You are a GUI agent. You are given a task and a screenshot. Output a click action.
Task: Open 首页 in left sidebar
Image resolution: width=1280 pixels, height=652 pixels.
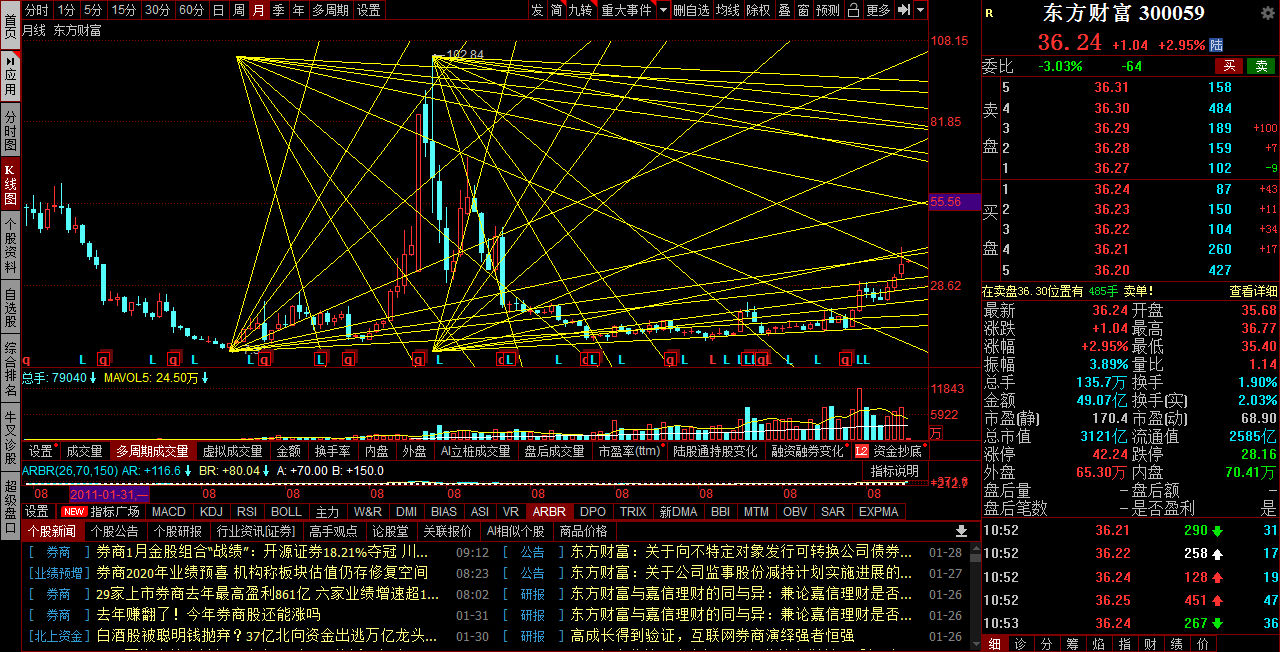coord(10,27)
